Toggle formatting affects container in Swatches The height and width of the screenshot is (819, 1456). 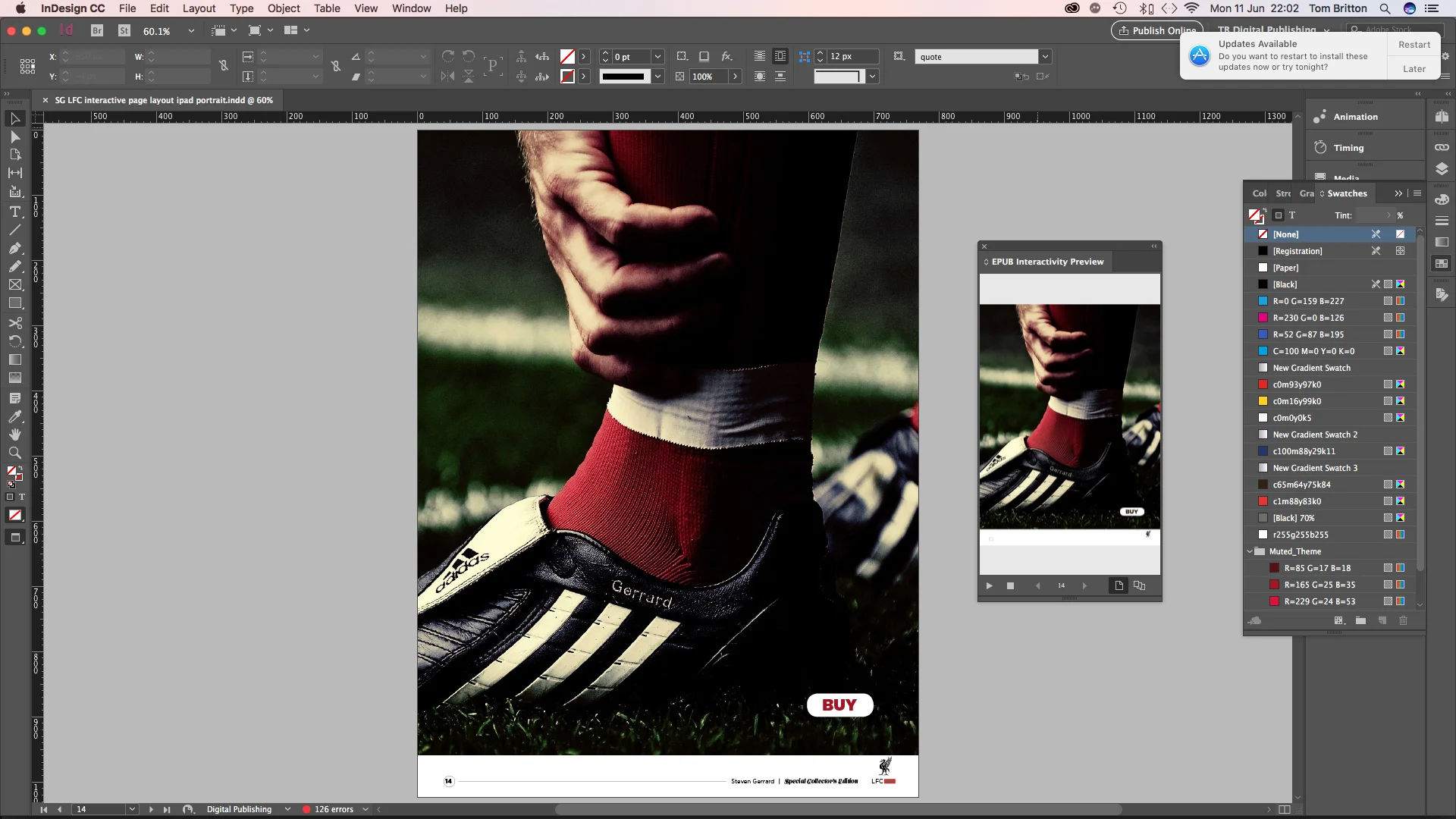[x=1279, y=215]
